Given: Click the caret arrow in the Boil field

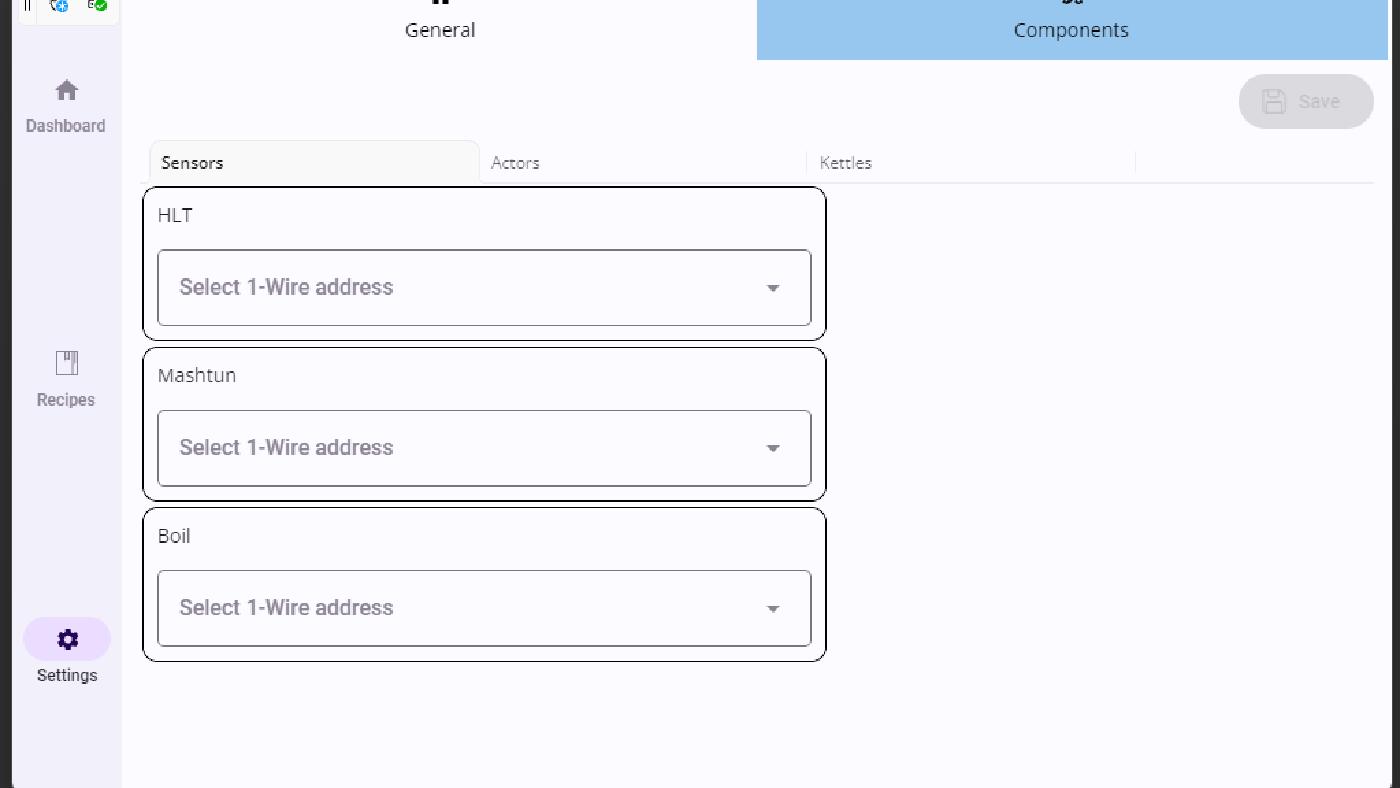Looking at the screenshot, I should coord(773,609).
